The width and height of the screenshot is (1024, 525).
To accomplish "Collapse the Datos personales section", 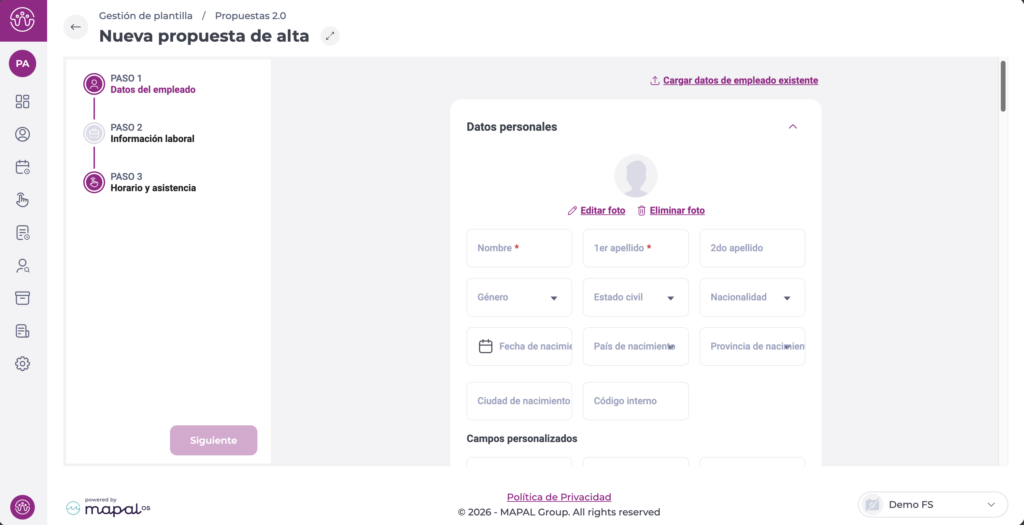I will pyautogui.click(x=793, y=127).
